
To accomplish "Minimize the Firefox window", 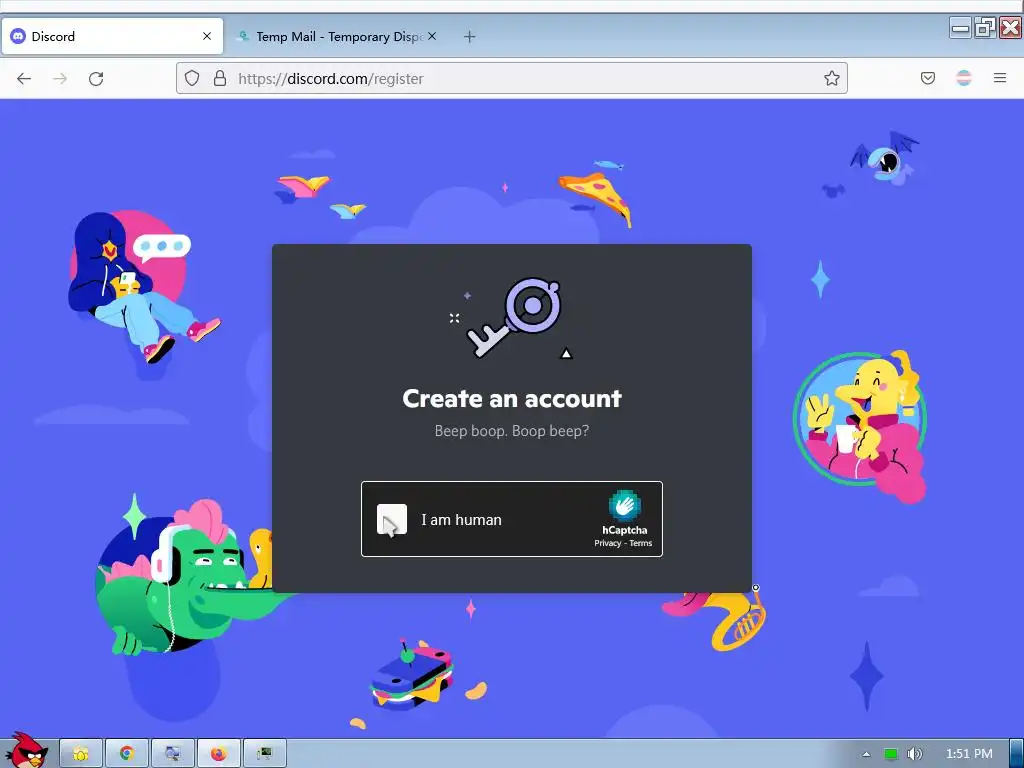I will [961, 28].
